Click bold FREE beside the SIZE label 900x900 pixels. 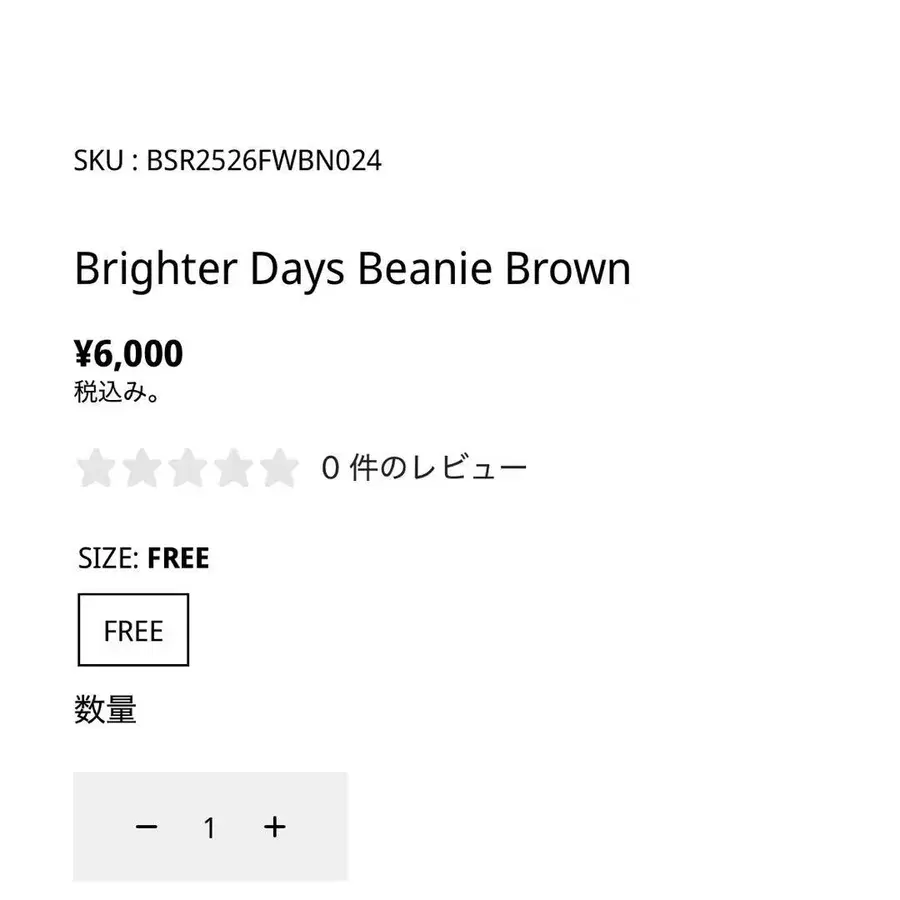pyautogui.click(x=178, y=558)
